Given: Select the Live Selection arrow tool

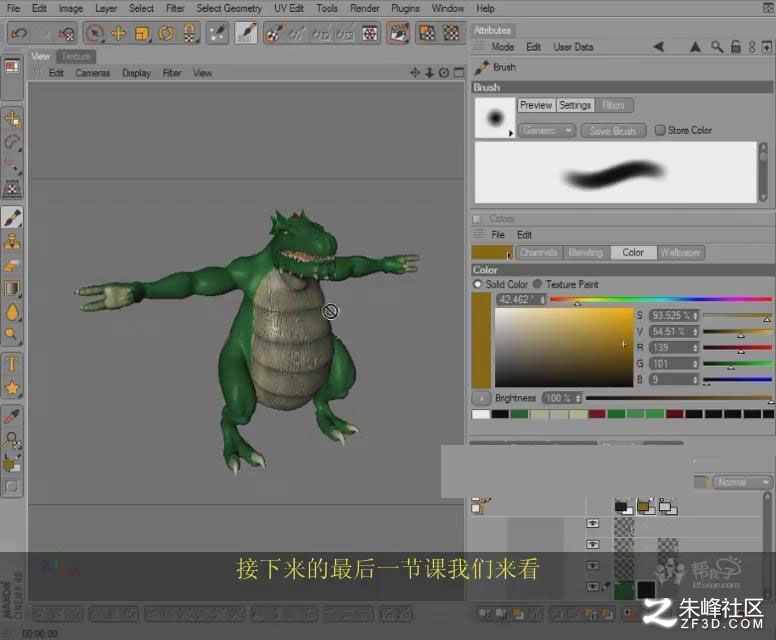Looking at the screenshot, I should (94, 33).
